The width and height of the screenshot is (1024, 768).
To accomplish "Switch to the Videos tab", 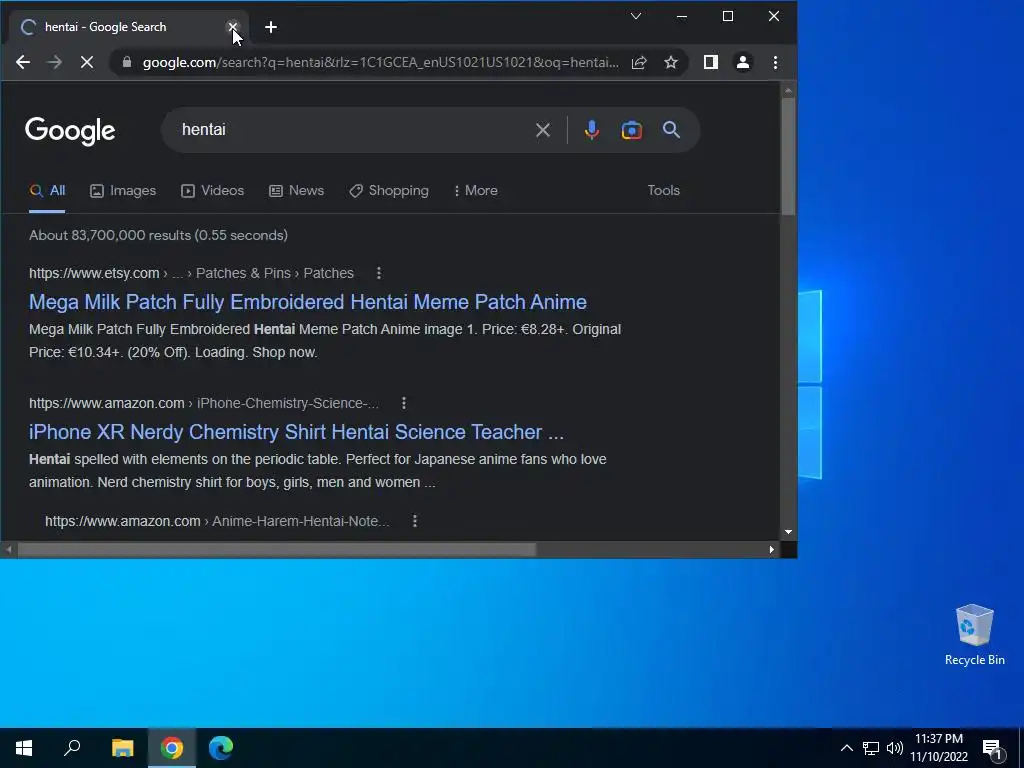I will click(212, 191).
